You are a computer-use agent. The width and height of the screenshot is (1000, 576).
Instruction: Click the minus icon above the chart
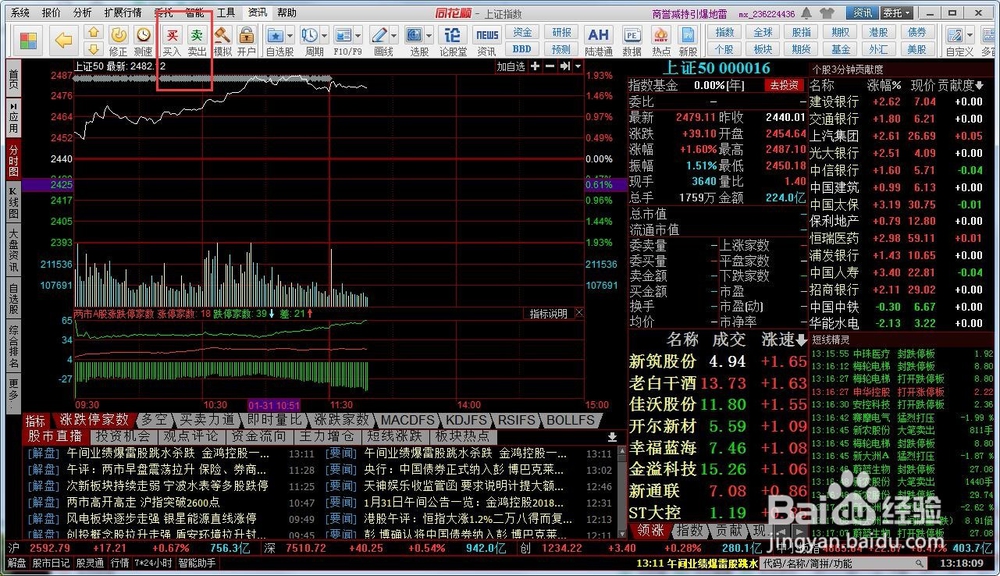(x=550, y=66)
